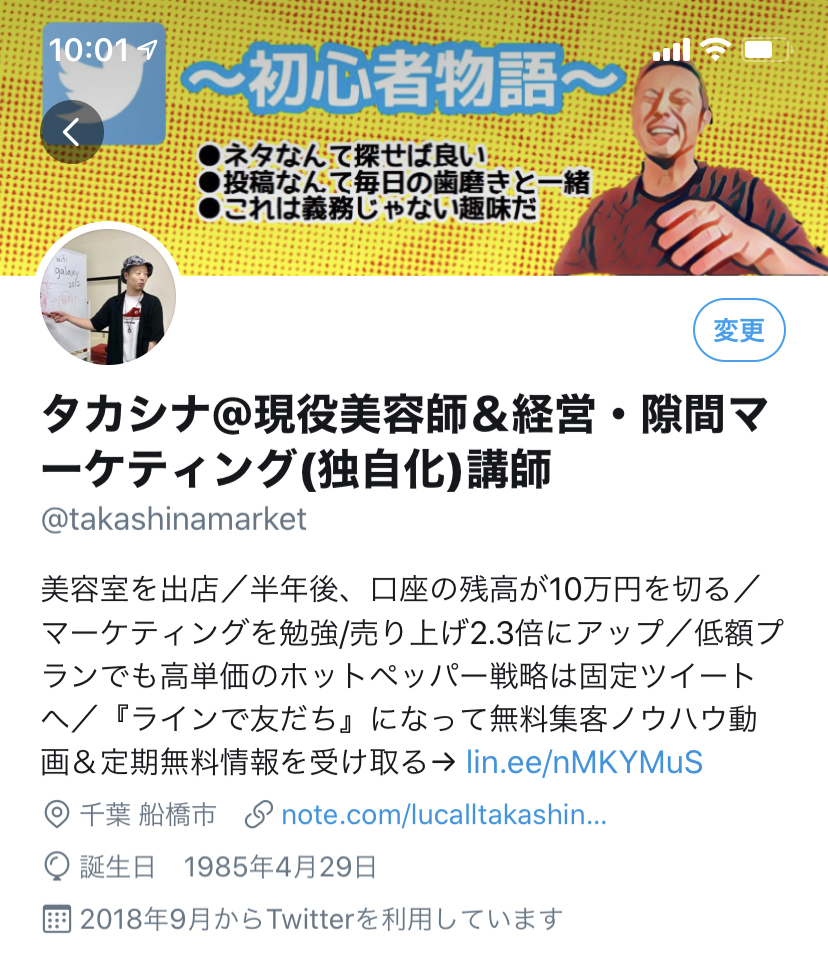Open the header banner with cartoon man
The image size is (828, 961).
(x=414, y=138)
